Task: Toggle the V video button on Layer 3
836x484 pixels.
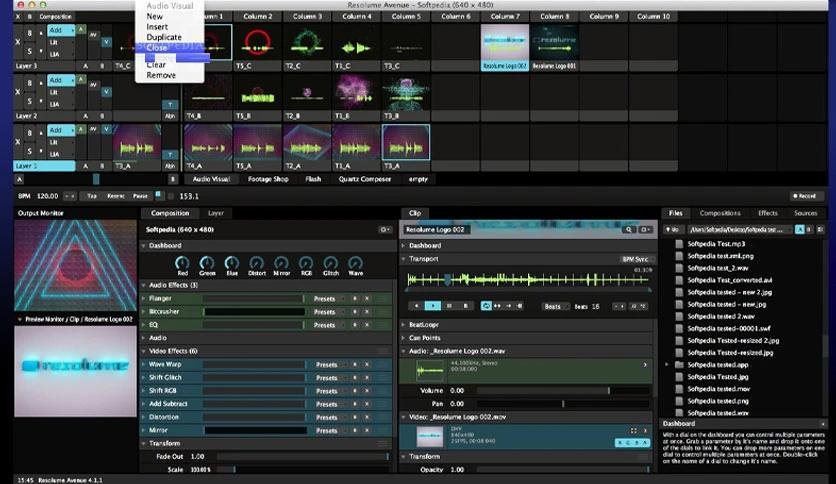Action: coord(107,42)
